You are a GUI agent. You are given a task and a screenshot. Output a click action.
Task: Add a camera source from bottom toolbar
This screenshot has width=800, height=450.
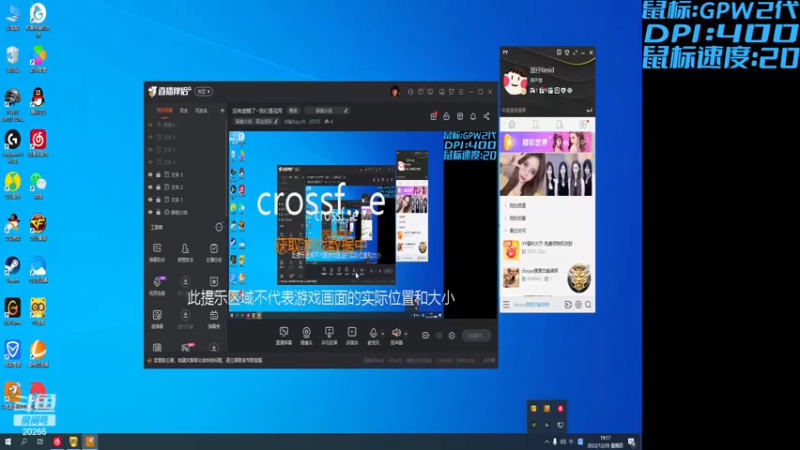[x=306, y=335]
